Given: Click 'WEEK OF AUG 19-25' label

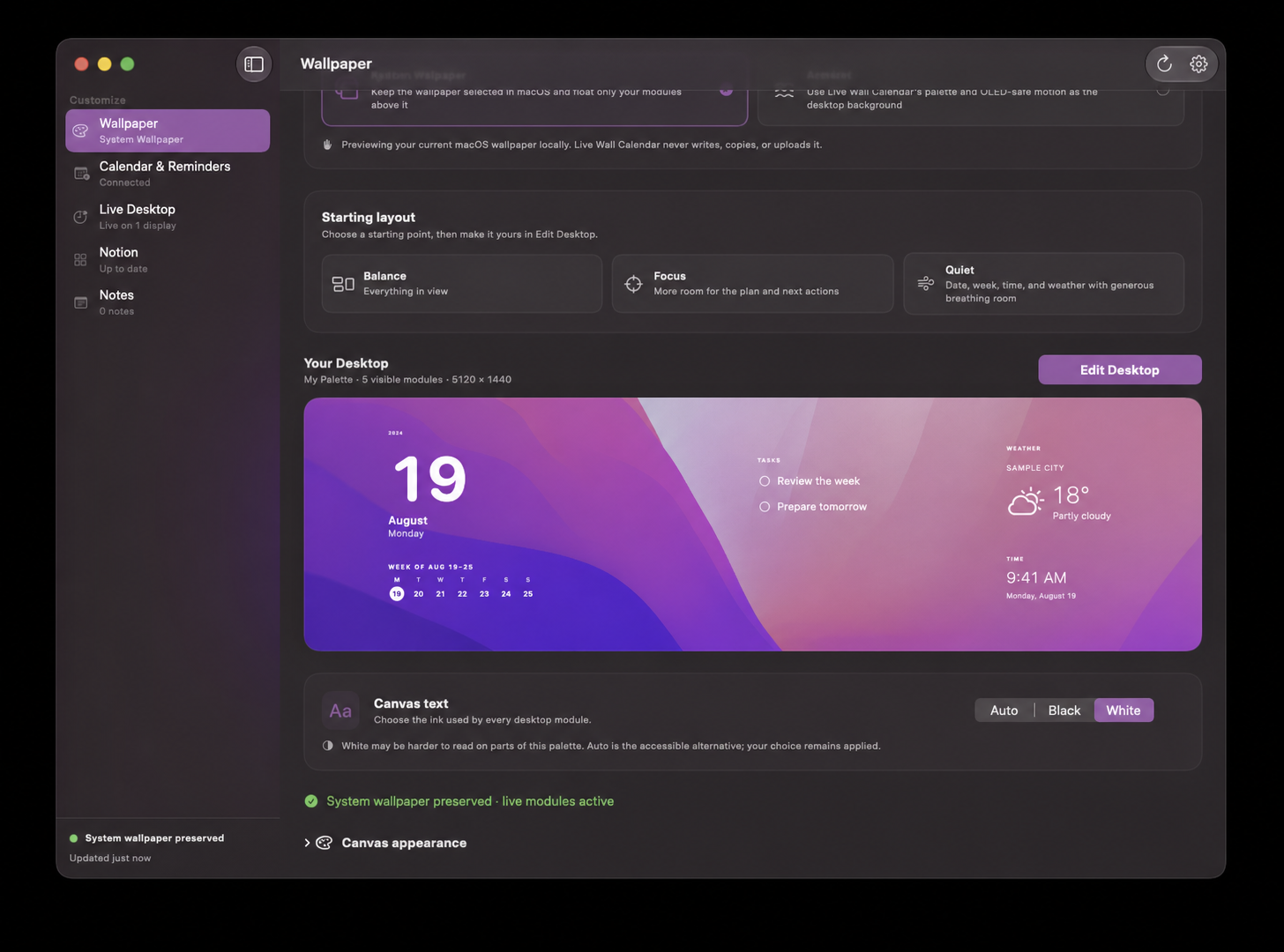Looking at the screenshot, I should click(x=430, y=567).
